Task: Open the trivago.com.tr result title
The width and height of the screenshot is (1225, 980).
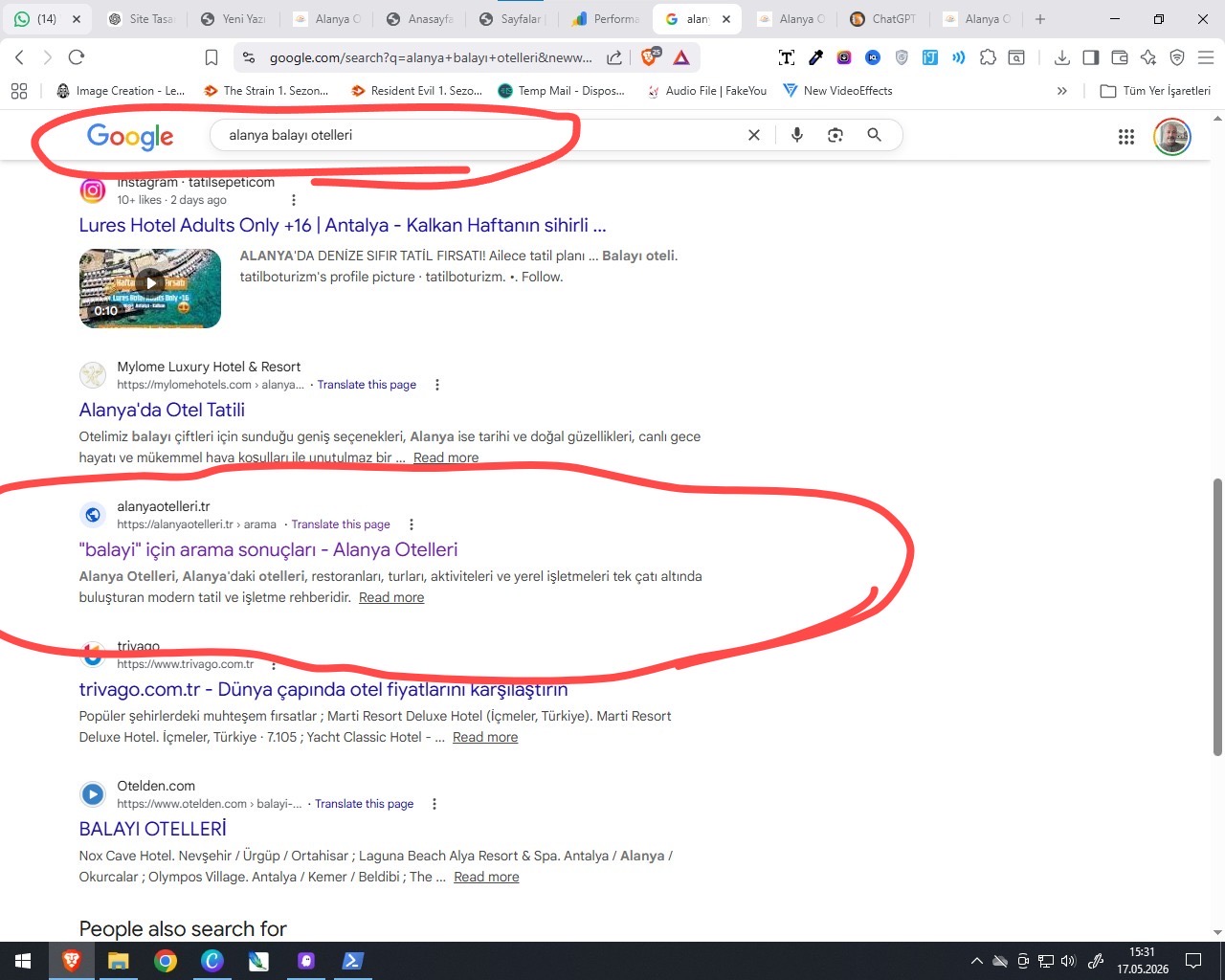Action: [x=323, y=690]
